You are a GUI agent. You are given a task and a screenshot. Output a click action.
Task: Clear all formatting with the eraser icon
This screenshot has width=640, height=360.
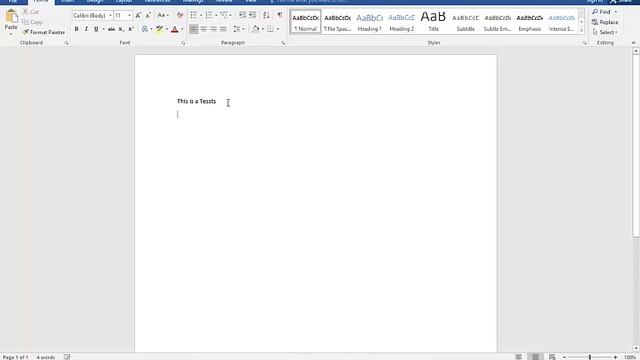(180, 16)
